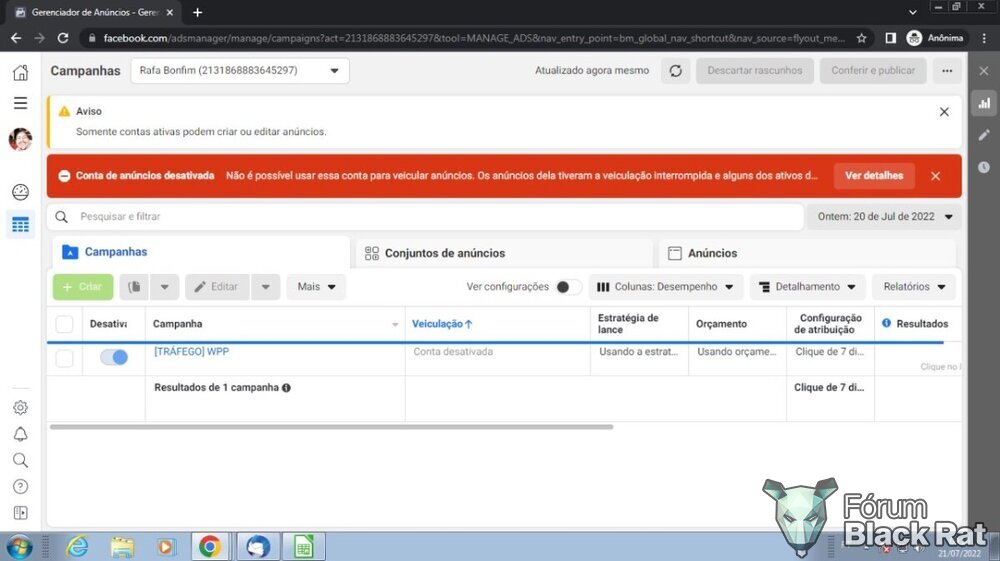Open the notifications bell icon
The image size is (1000, 561).
(x=20, y=434)
